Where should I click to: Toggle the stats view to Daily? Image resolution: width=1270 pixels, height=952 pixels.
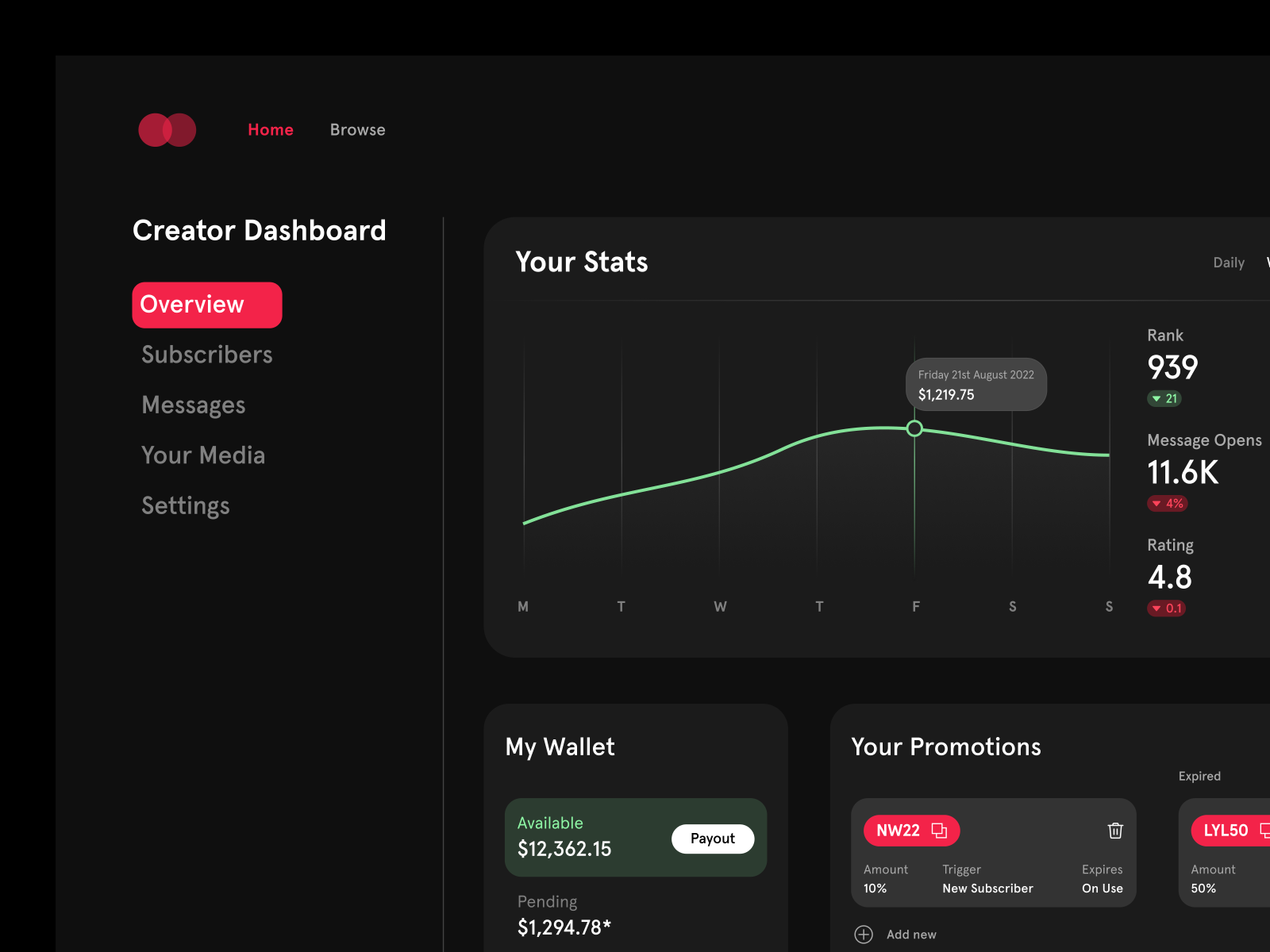(1228, 262)
